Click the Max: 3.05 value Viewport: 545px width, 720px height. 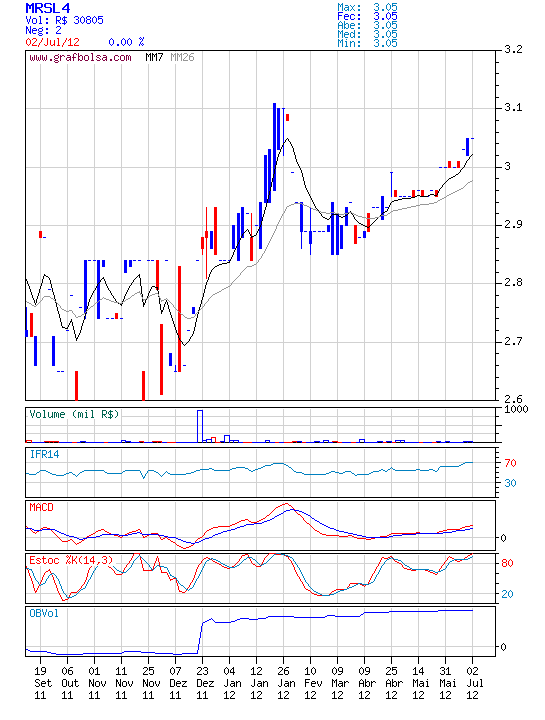367,7
